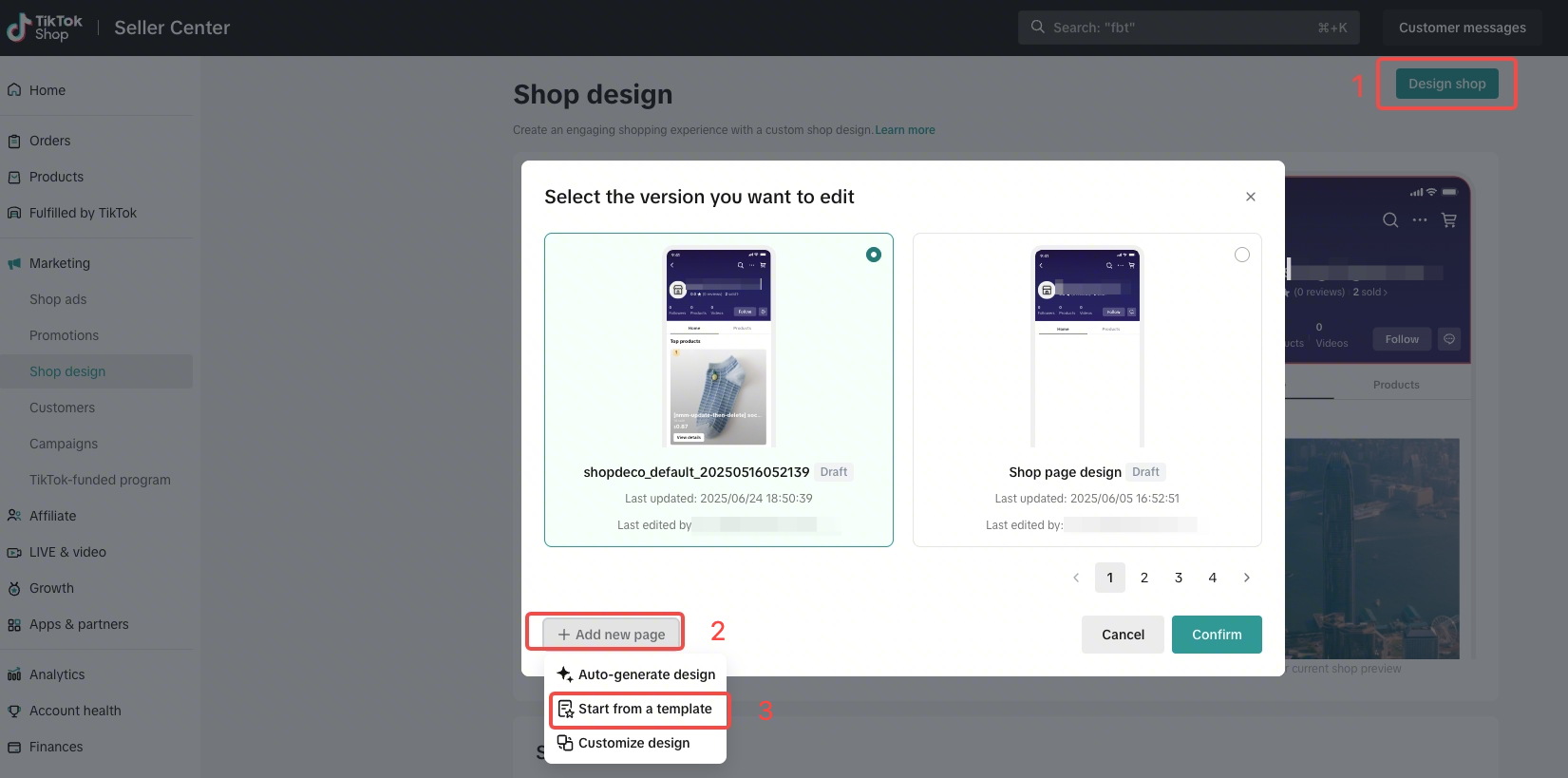Jump to page 2 of versions

[1144, 578]
